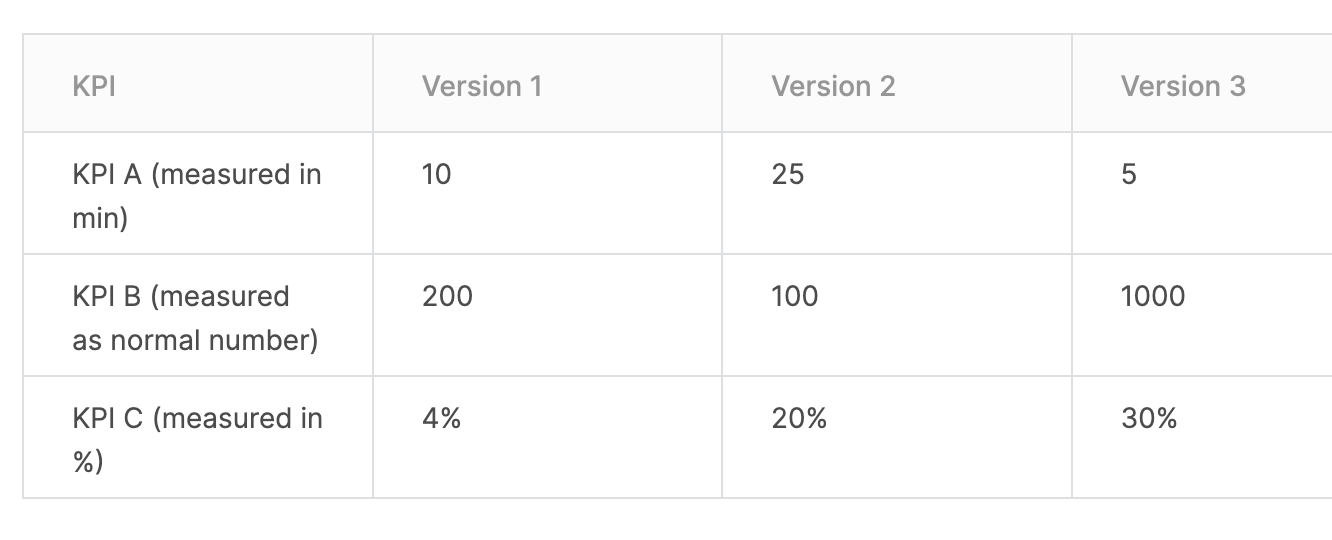
Task: Click the 'KPI B (measured' text line
Action: [x=181, y=297]
